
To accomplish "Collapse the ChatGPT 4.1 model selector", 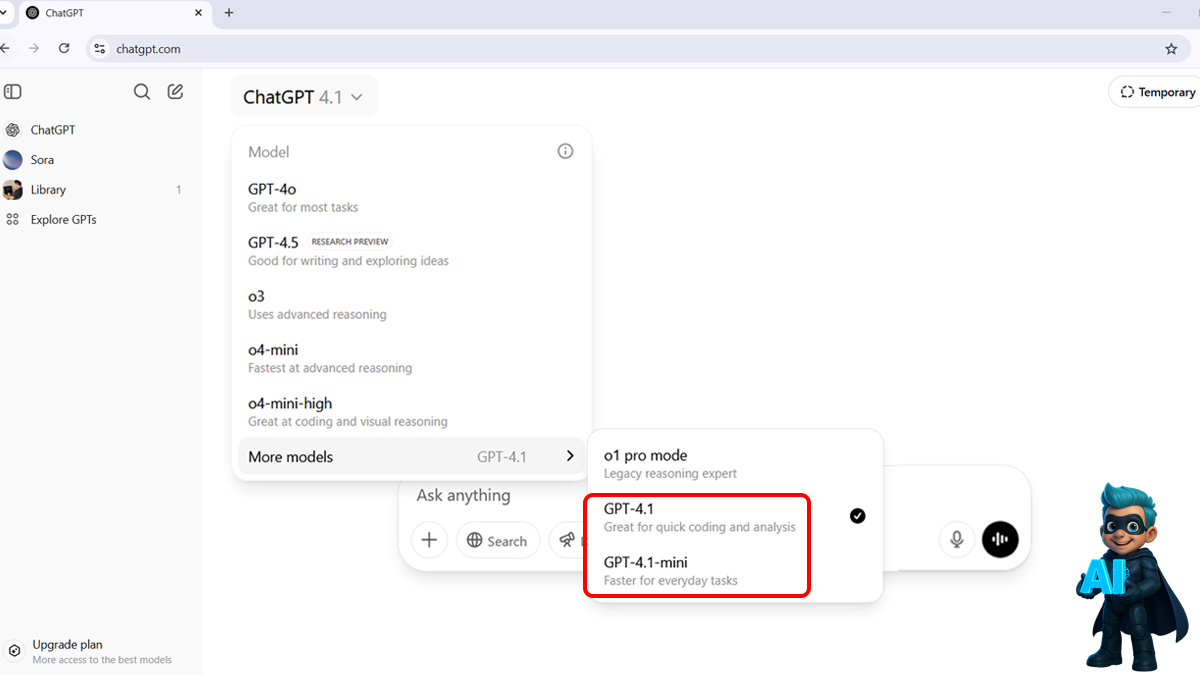I will point(304,97).
